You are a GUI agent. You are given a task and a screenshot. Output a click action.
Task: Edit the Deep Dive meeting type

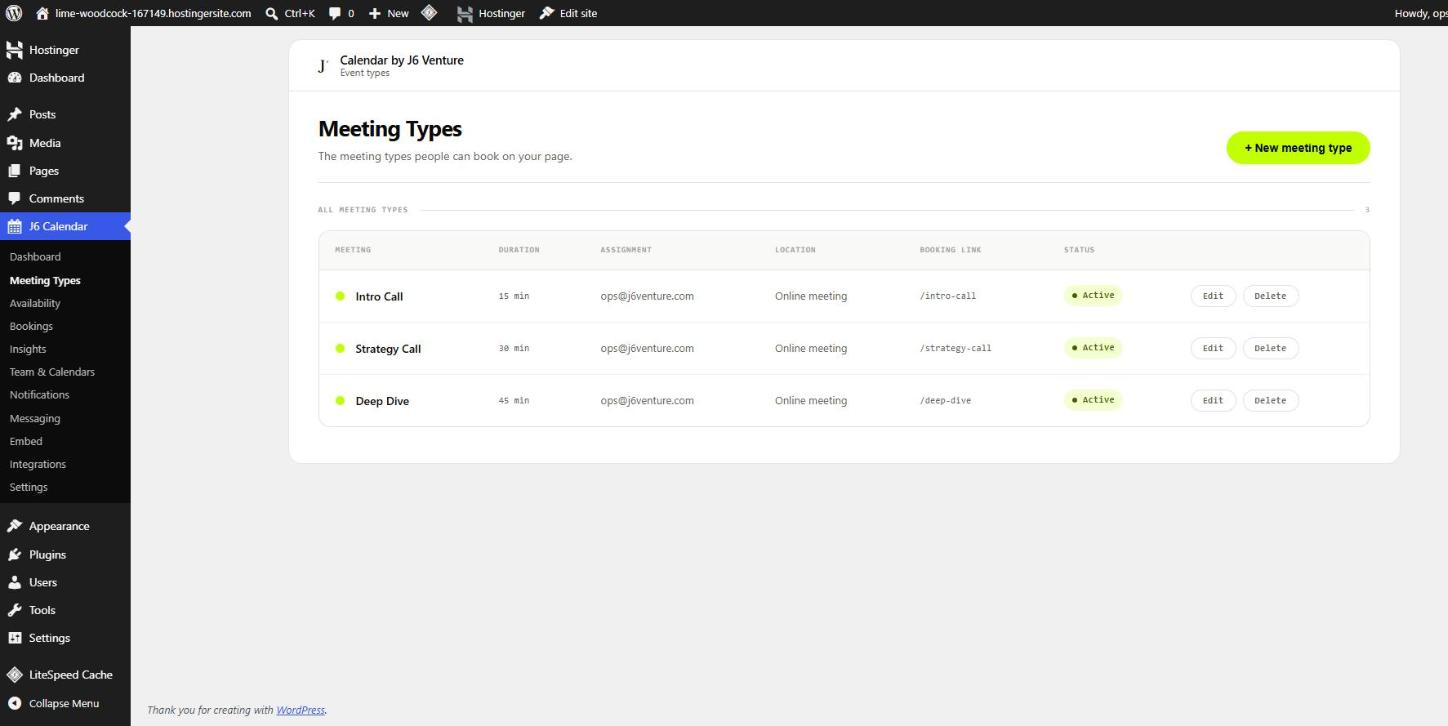pos(1213,400)
